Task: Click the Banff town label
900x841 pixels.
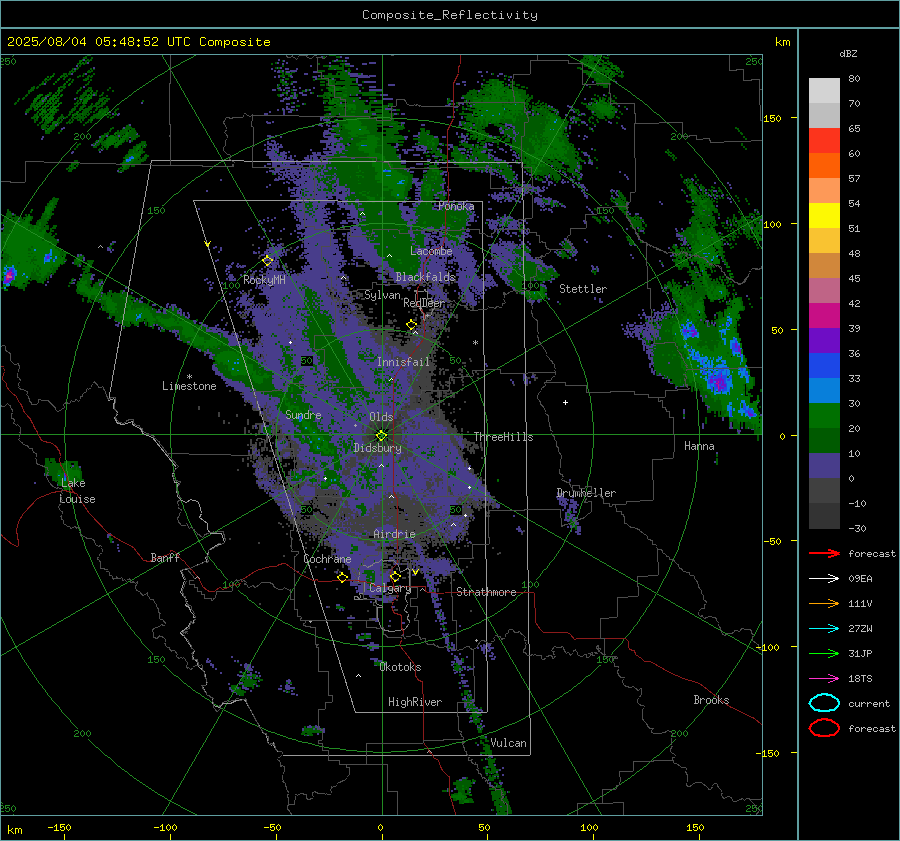Action: (x=165, y=558)
